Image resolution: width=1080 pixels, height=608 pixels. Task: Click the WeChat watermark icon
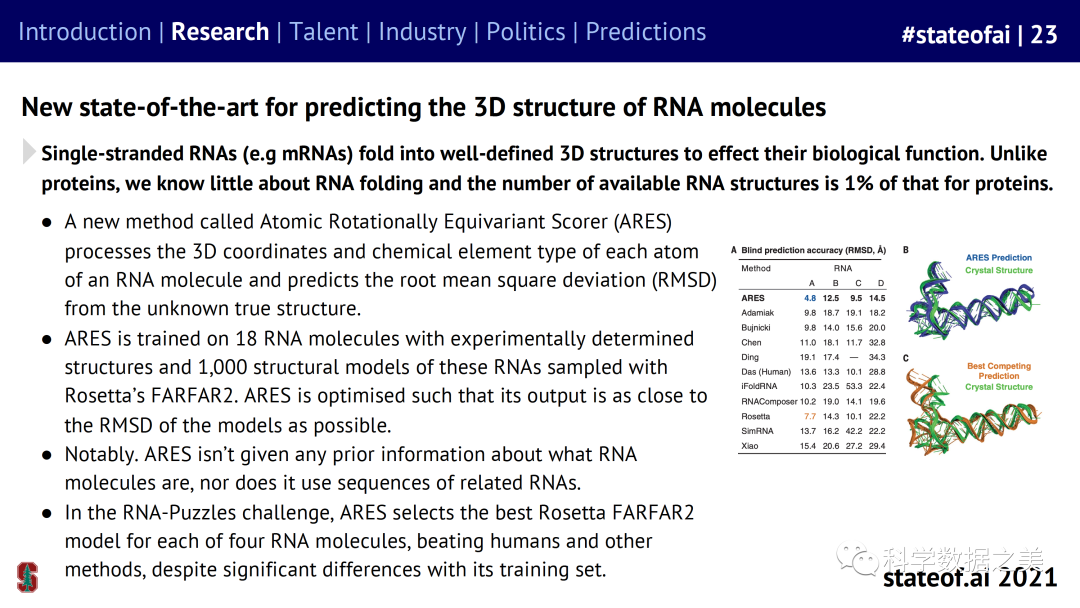click(x=859, y=557)
